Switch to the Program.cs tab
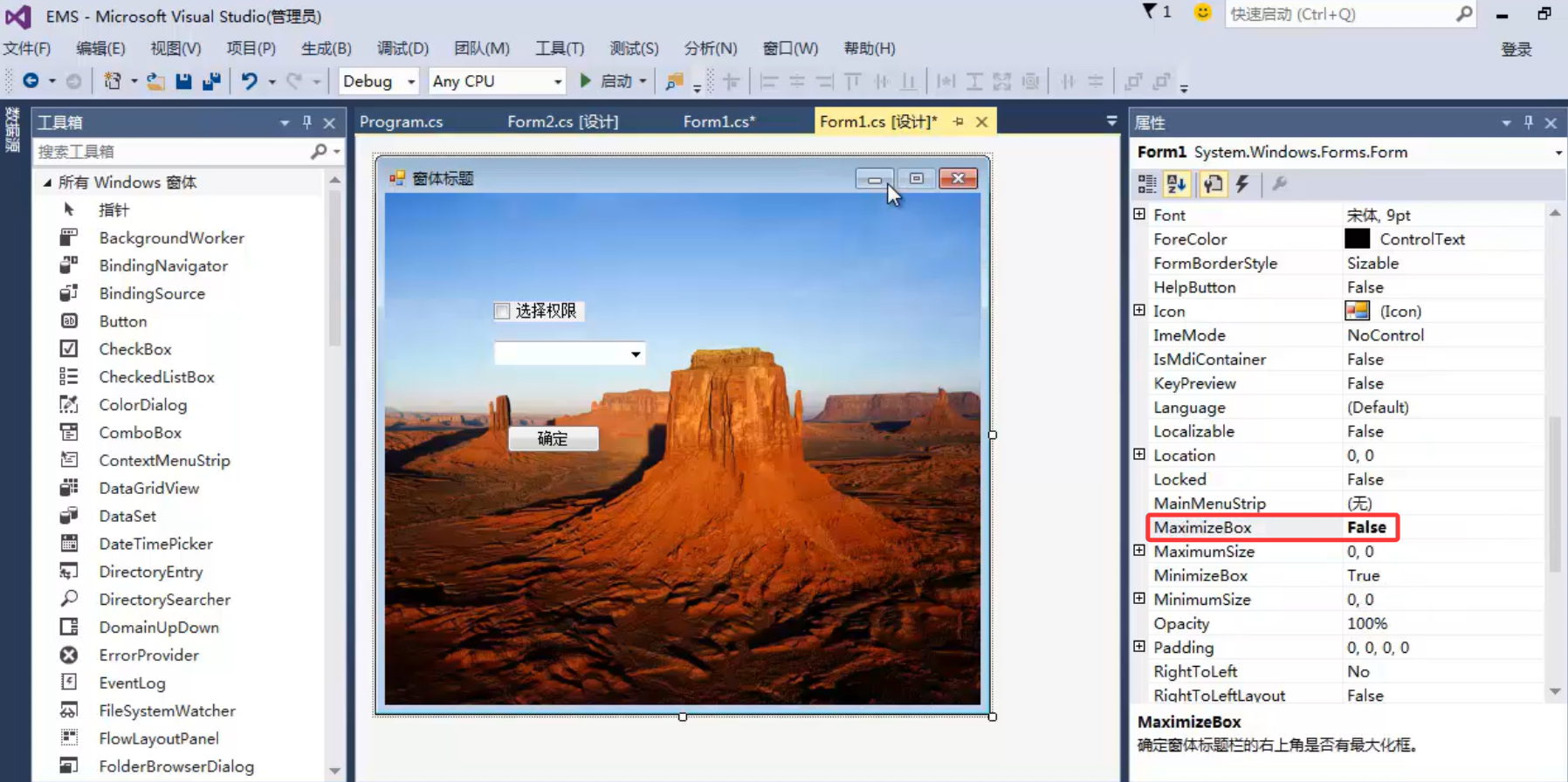The image size is (1568, 782). click(402, 121)
